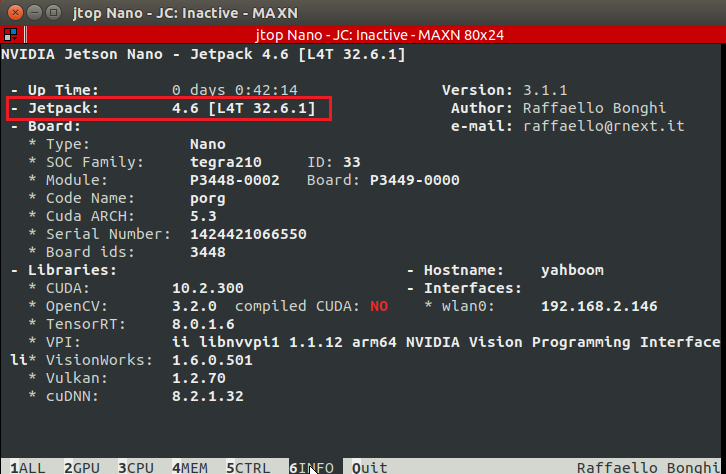Click the serial number 1424421066550
Viewport: 726px width, 474px height.
coord(248,234)
